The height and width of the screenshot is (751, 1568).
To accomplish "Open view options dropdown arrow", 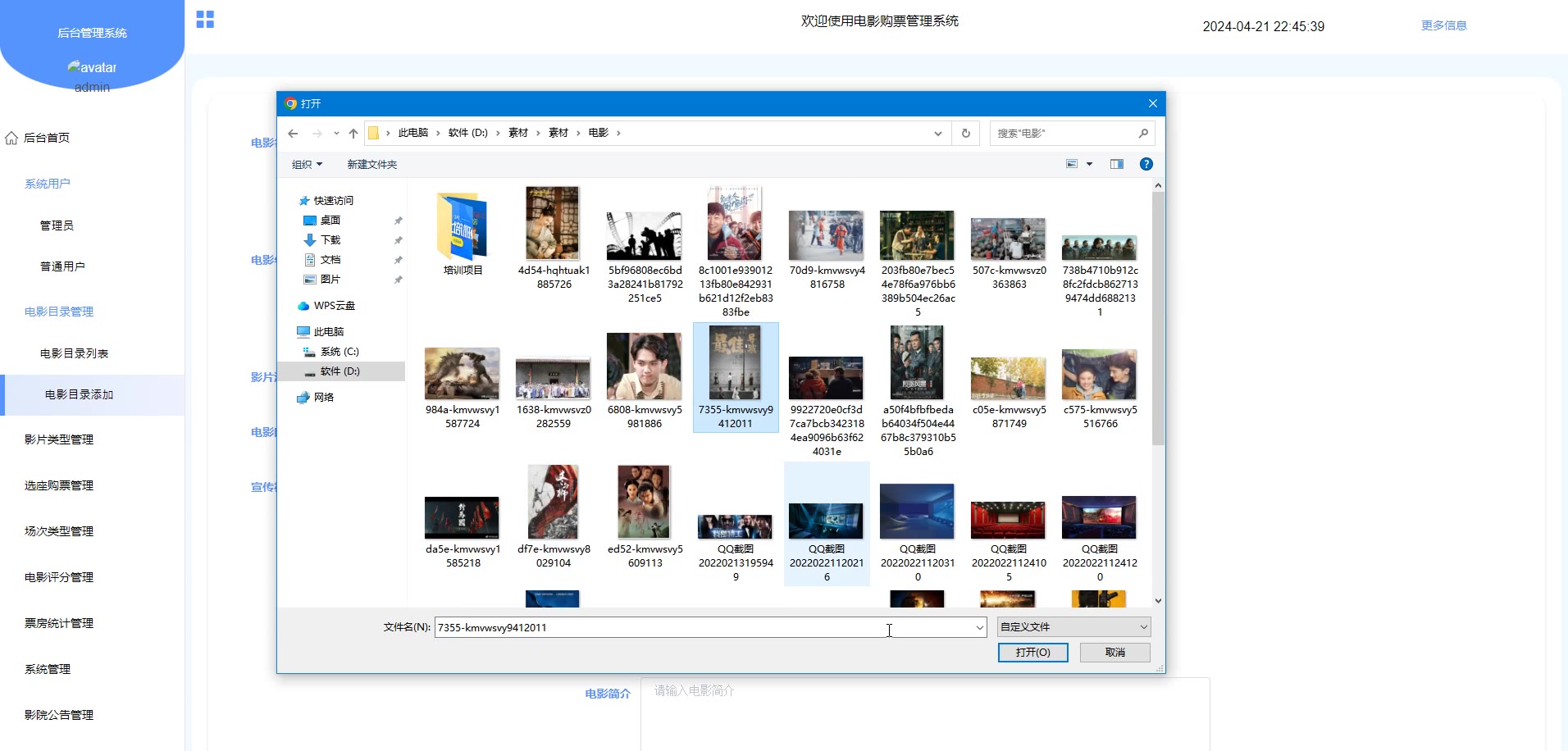I will click(x=1090, y=164).
